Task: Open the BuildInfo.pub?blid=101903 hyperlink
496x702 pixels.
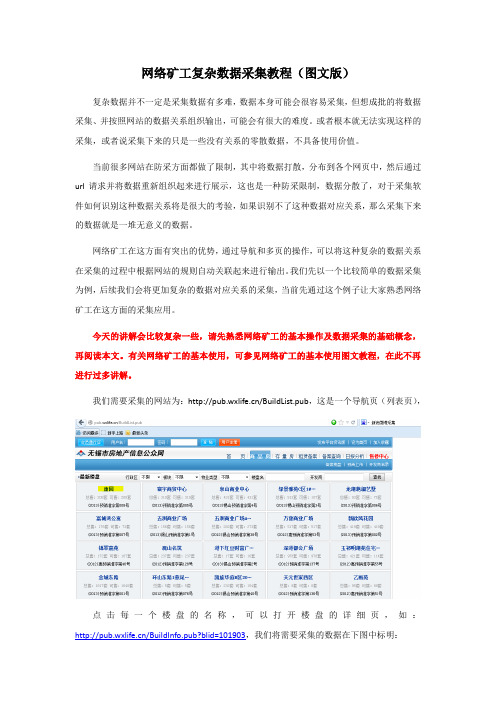Action: tap(160, 635)
